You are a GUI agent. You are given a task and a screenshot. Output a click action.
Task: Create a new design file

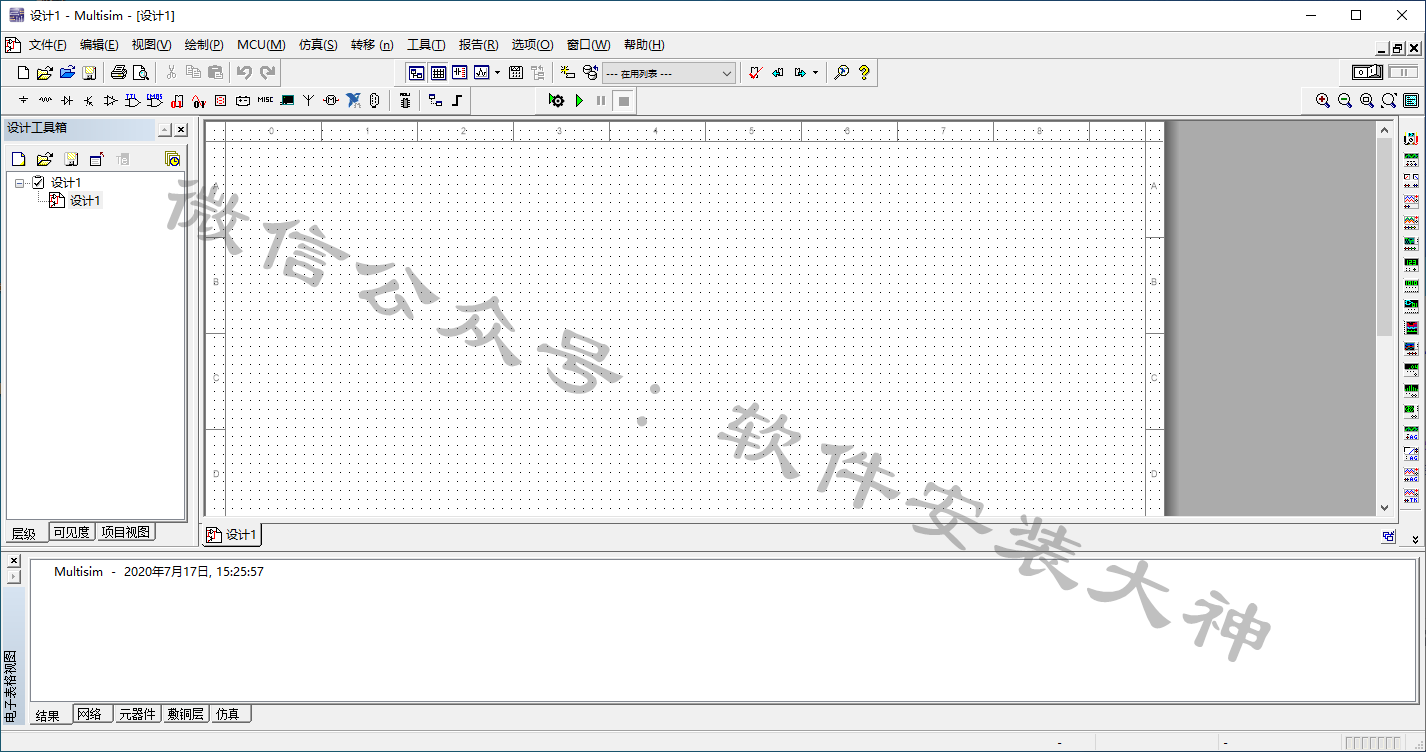pyautogui.click(x=24, y=72)
